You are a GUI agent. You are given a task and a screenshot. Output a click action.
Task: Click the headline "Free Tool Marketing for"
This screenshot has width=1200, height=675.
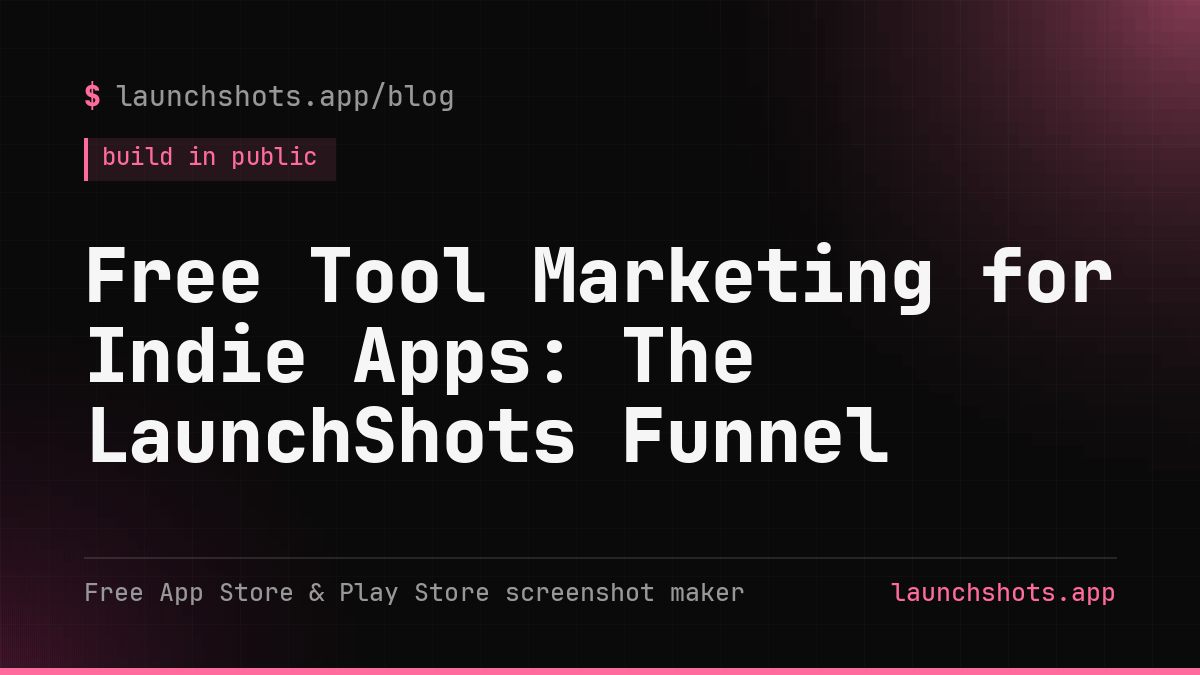[599, 277]
